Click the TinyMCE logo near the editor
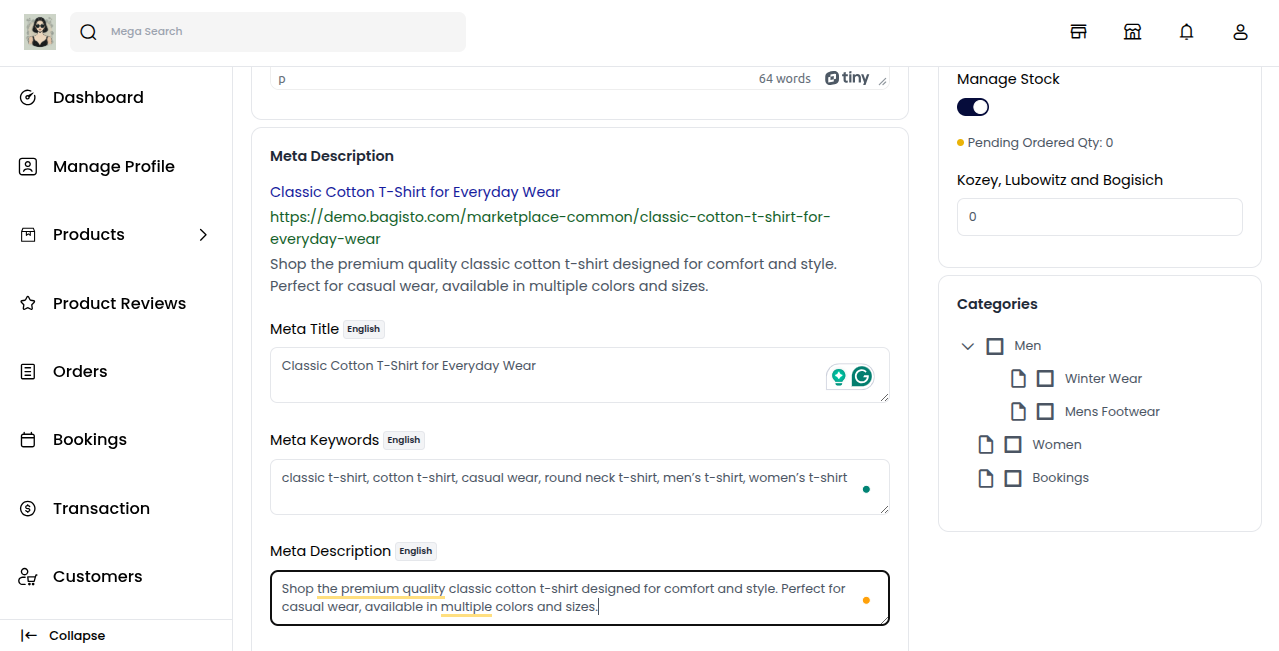Screen dimensions: 1279x651 coord(847,77)
